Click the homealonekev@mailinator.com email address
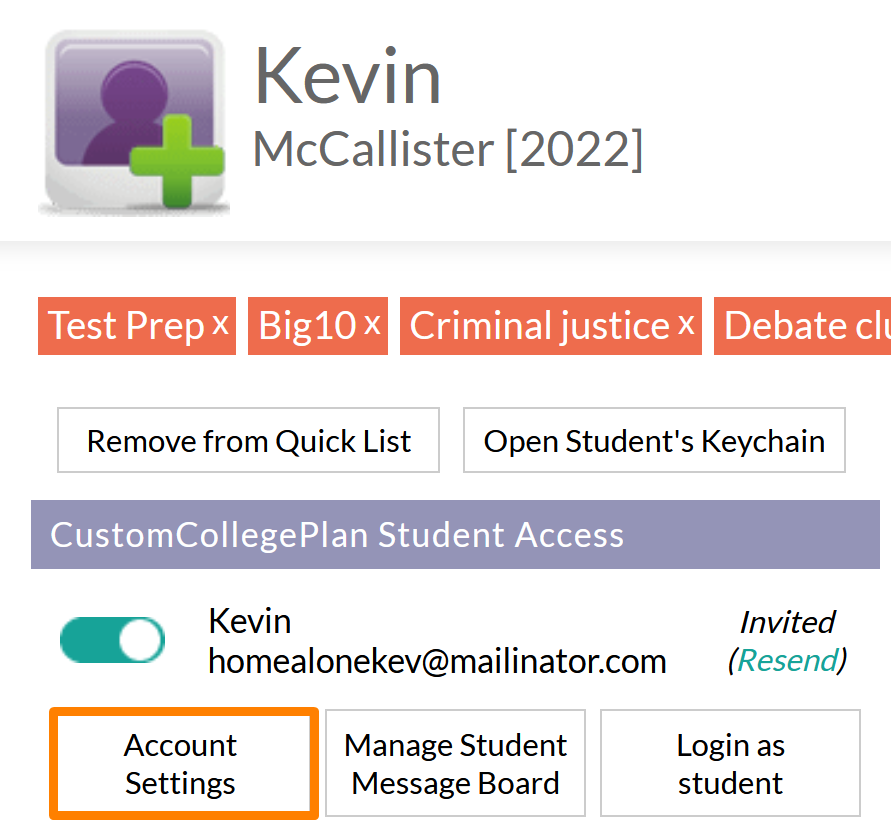Viewport: 891px width, 828px height. pos(437,660)
